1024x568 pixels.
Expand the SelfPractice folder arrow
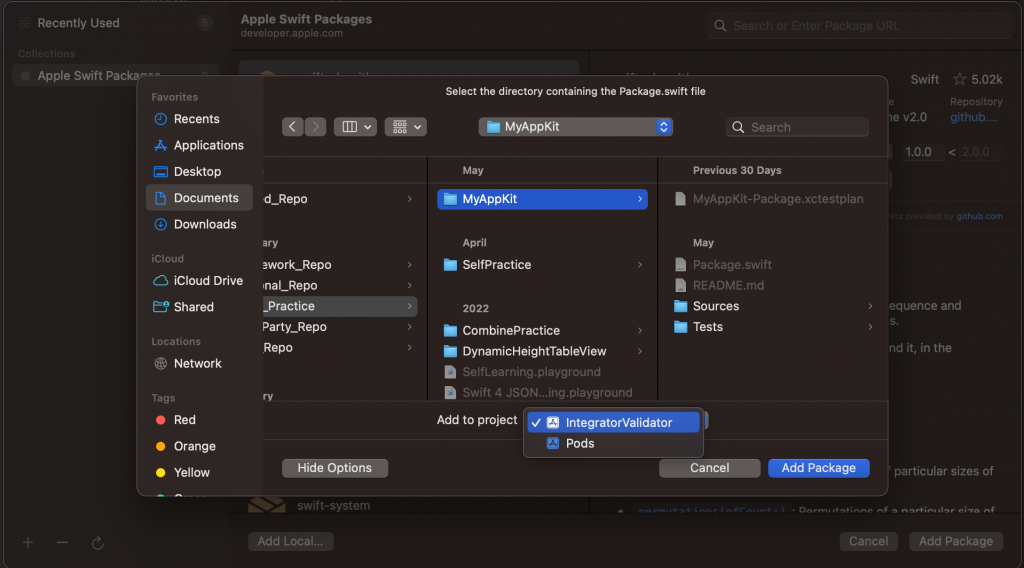click(640, 264)
